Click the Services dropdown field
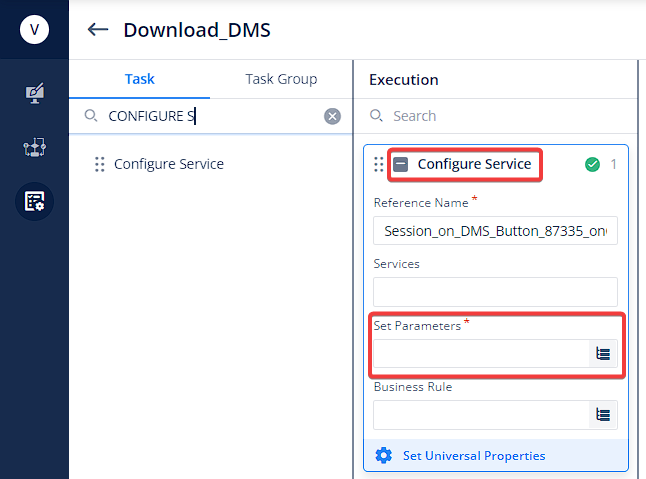 tap(495, 292)
